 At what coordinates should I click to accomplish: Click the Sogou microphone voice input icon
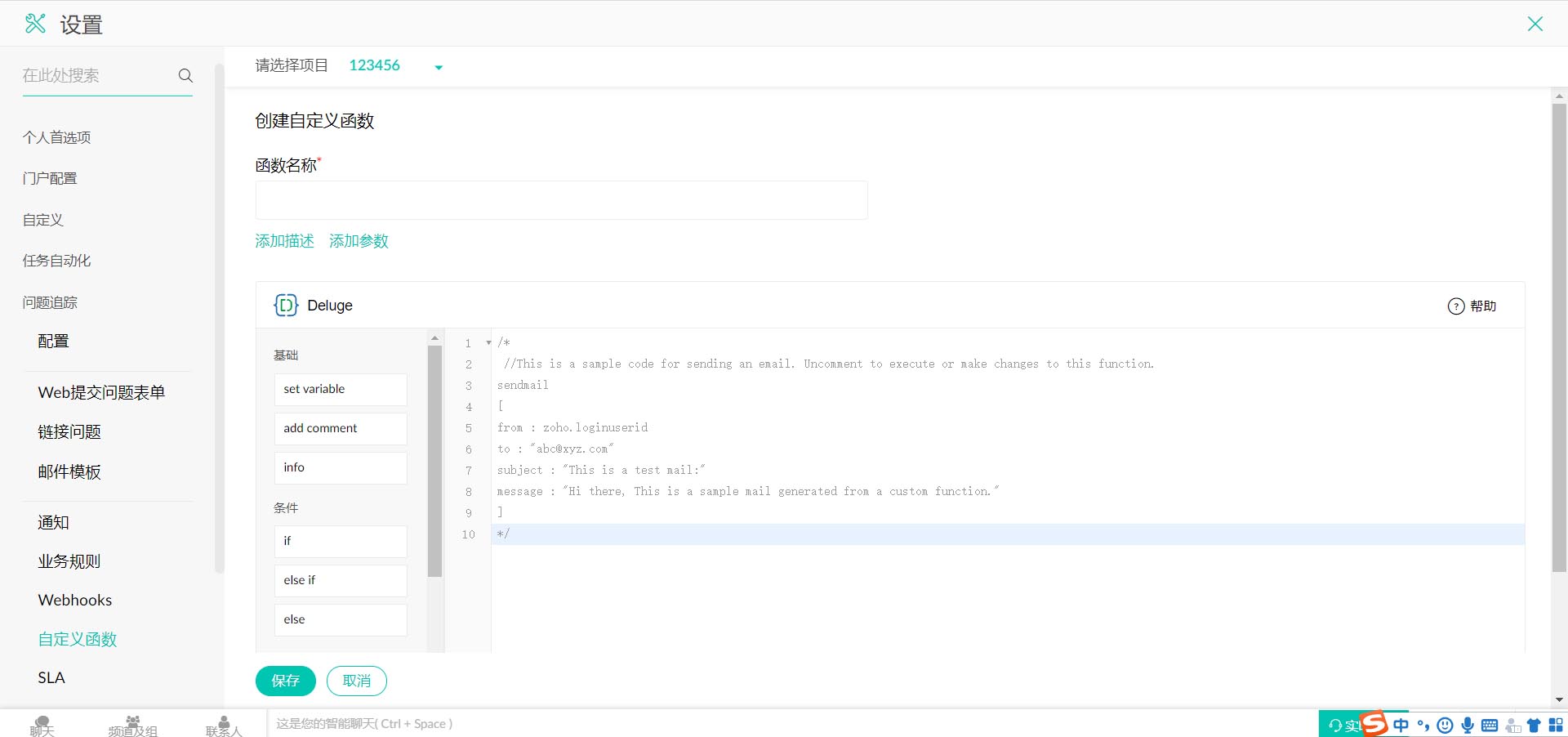tap(1468, 725)
